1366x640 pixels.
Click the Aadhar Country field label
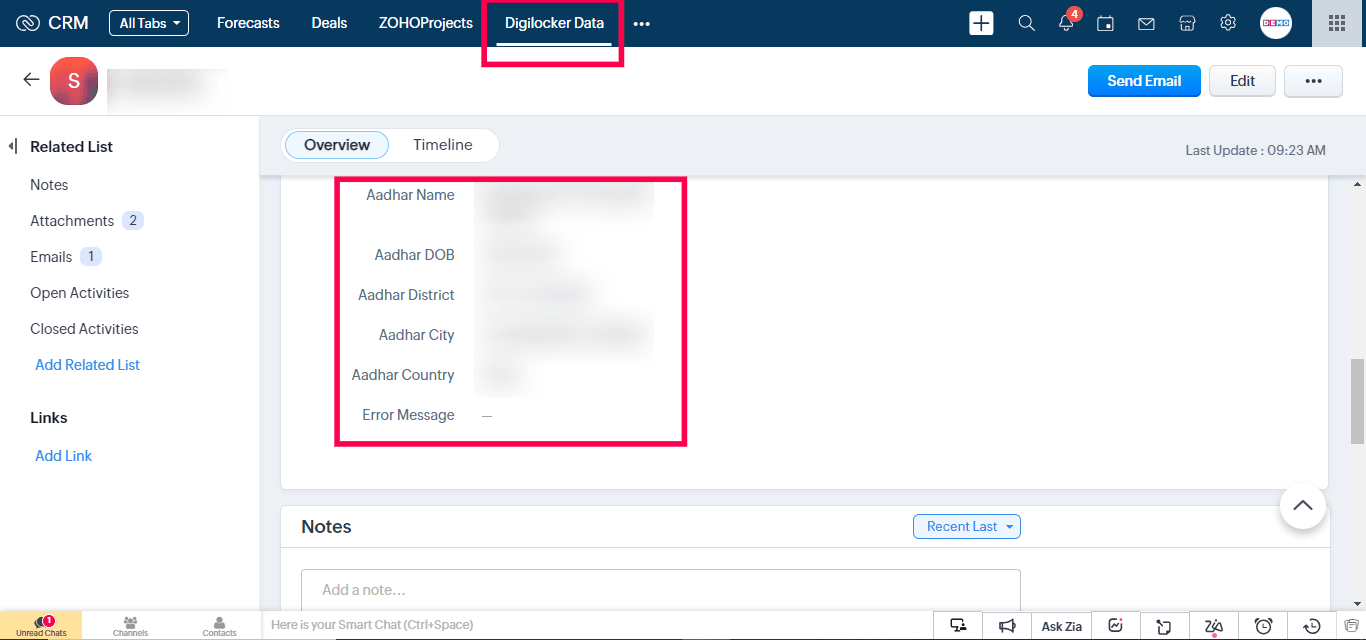pos(403,375)
